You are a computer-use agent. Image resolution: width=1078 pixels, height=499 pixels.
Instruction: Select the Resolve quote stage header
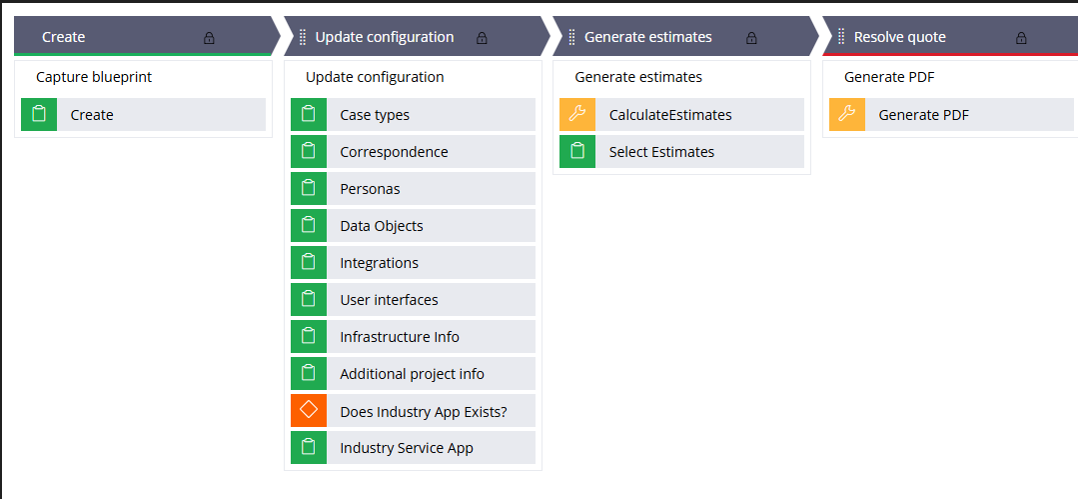click(x=899, y=38)
